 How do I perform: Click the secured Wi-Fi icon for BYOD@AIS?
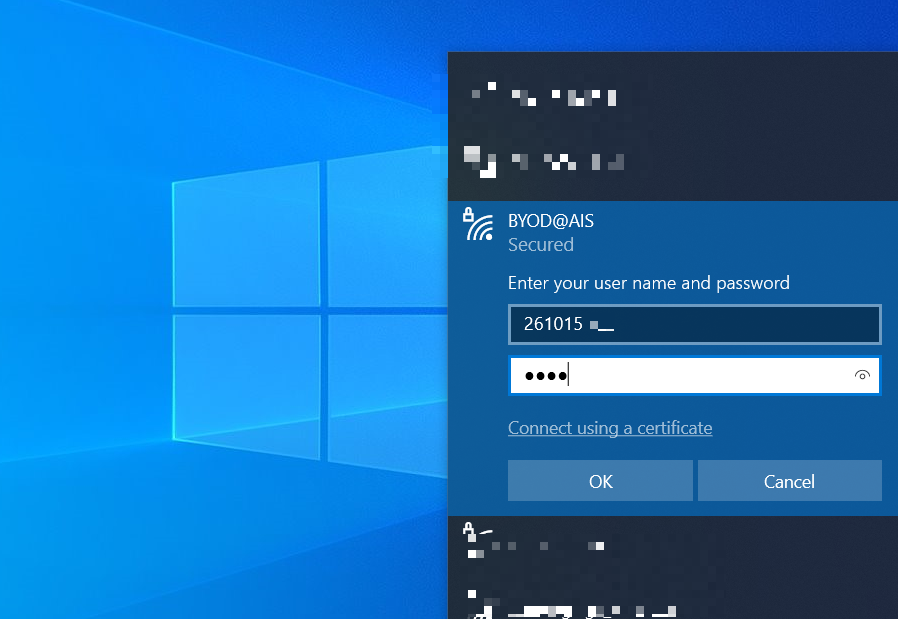(x=478, y=224)
